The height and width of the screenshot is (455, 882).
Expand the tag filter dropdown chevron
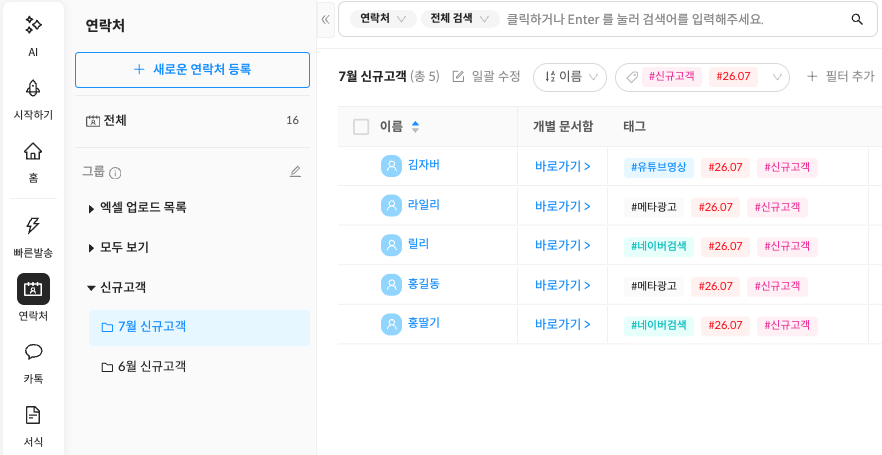tap(777, 77)
